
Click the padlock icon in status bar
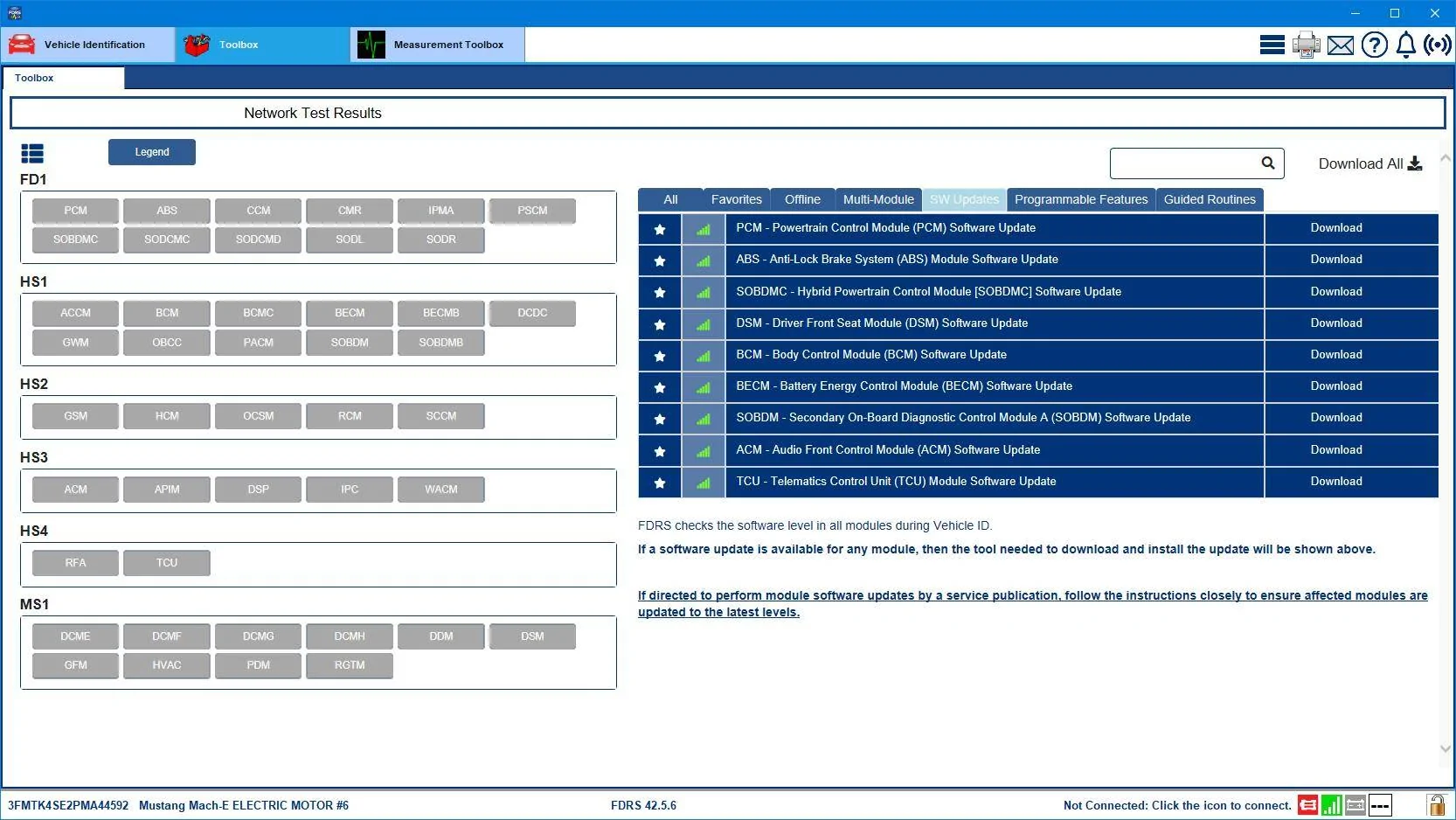pyautogui.click(x=1436, y=804)
